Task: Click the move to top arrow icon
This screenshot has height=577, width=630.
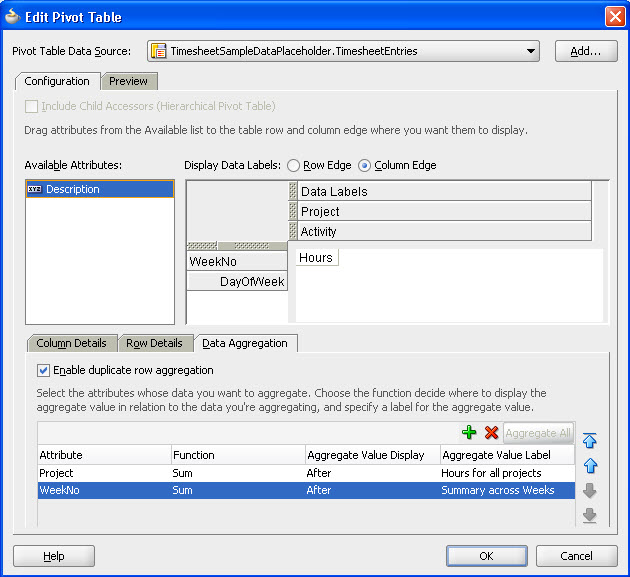Action: click(x=590, y=441)
